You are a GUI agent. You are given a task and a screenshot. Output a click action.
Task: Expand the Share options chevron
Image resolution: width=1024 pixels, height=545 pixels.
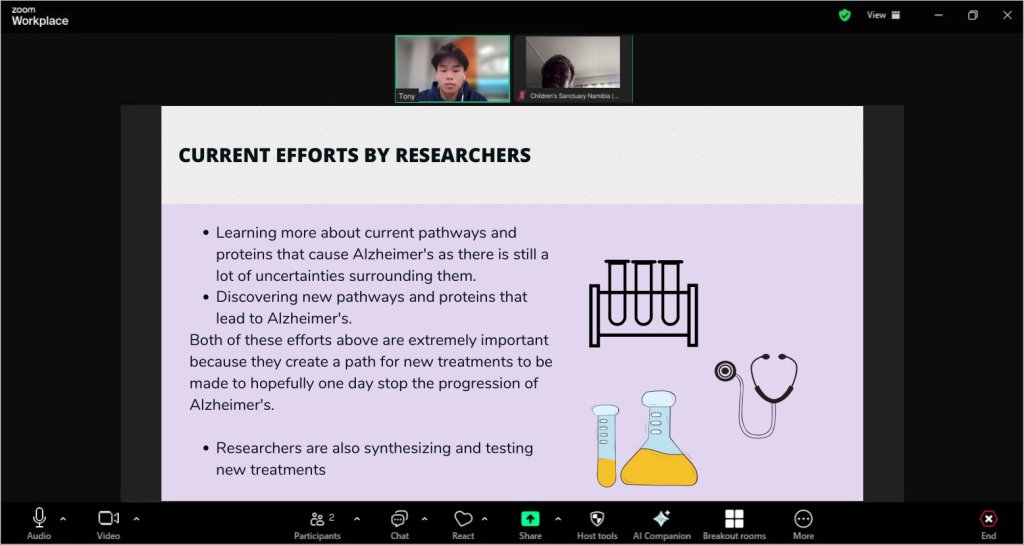pyautogui.click(x=558, y=519)
